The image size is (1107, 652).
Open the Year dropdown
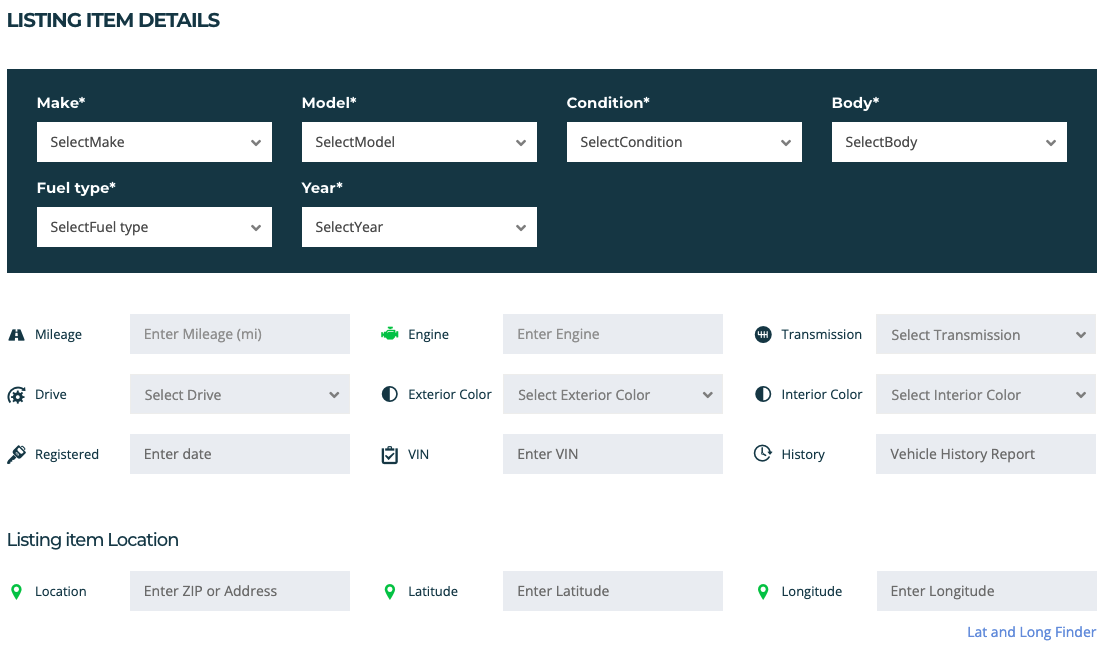pyautogui.click(x=419, y=227)
